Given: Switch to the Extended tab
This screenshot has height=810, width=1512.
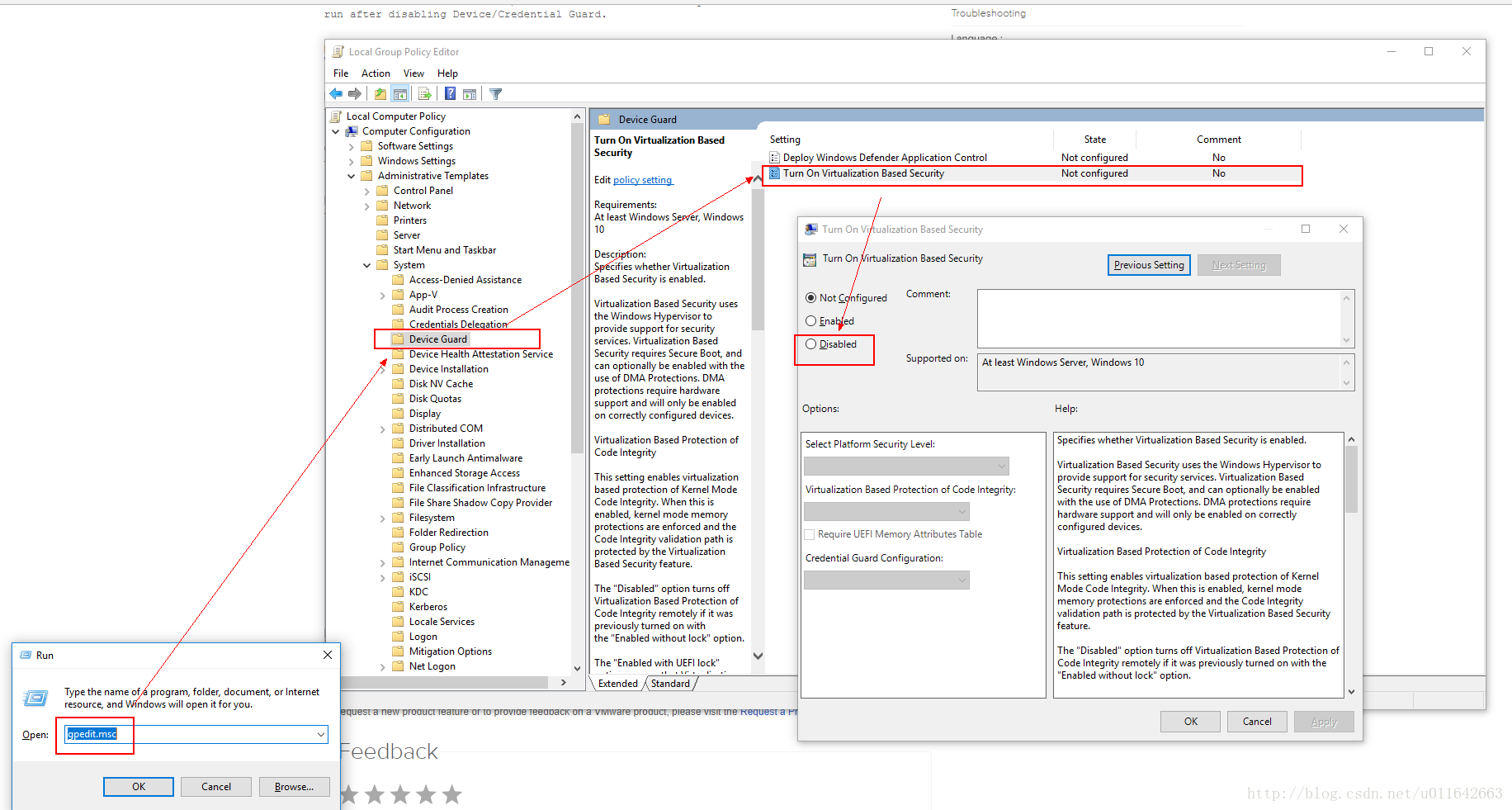Looking at the screenshot, I should 618,684.
